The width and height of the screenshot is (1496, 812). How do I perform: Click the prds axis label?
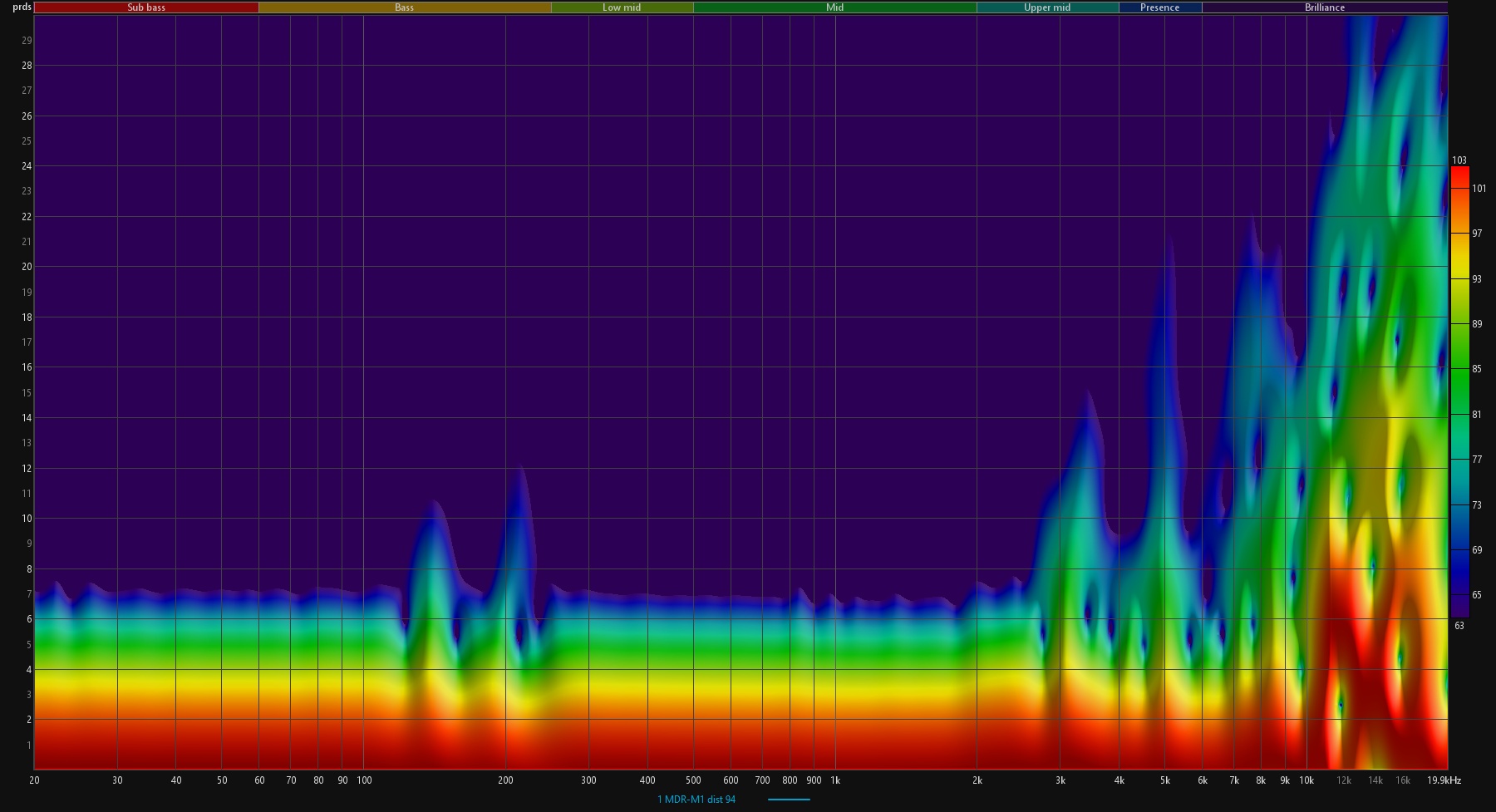click(22, 7)
